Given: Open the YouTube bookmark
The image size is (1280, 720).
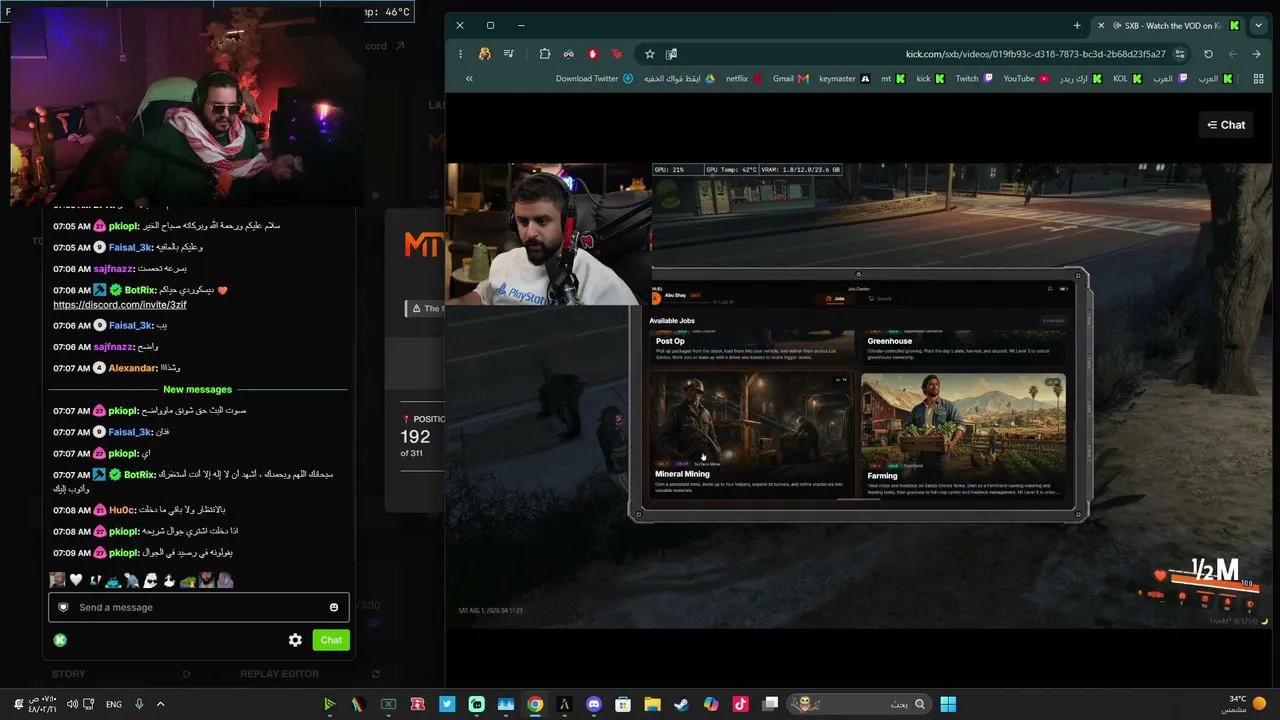Looking at the screenshot, I should coord(1026,78).
